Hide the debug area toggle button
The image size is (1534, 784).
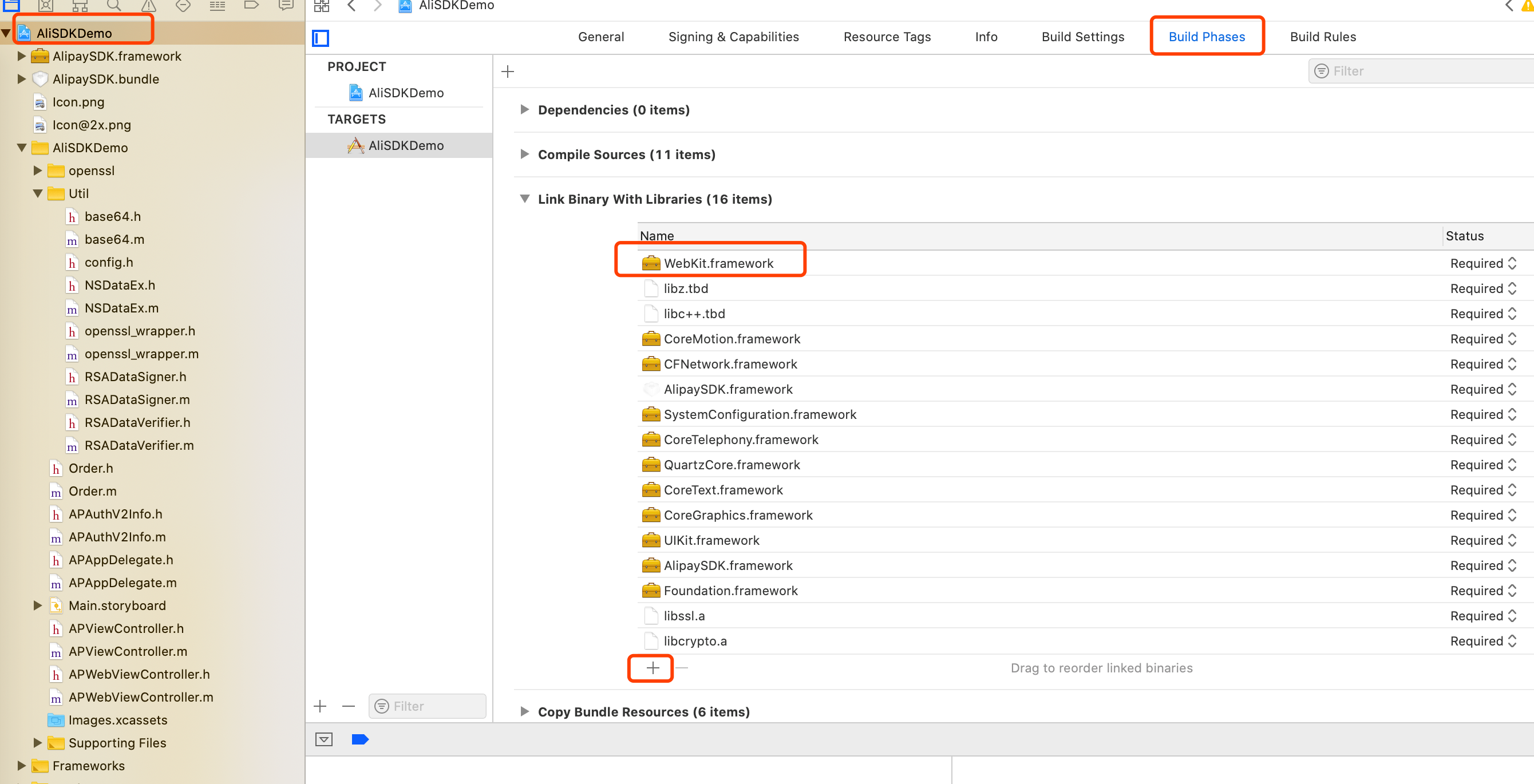pos(324,739)
